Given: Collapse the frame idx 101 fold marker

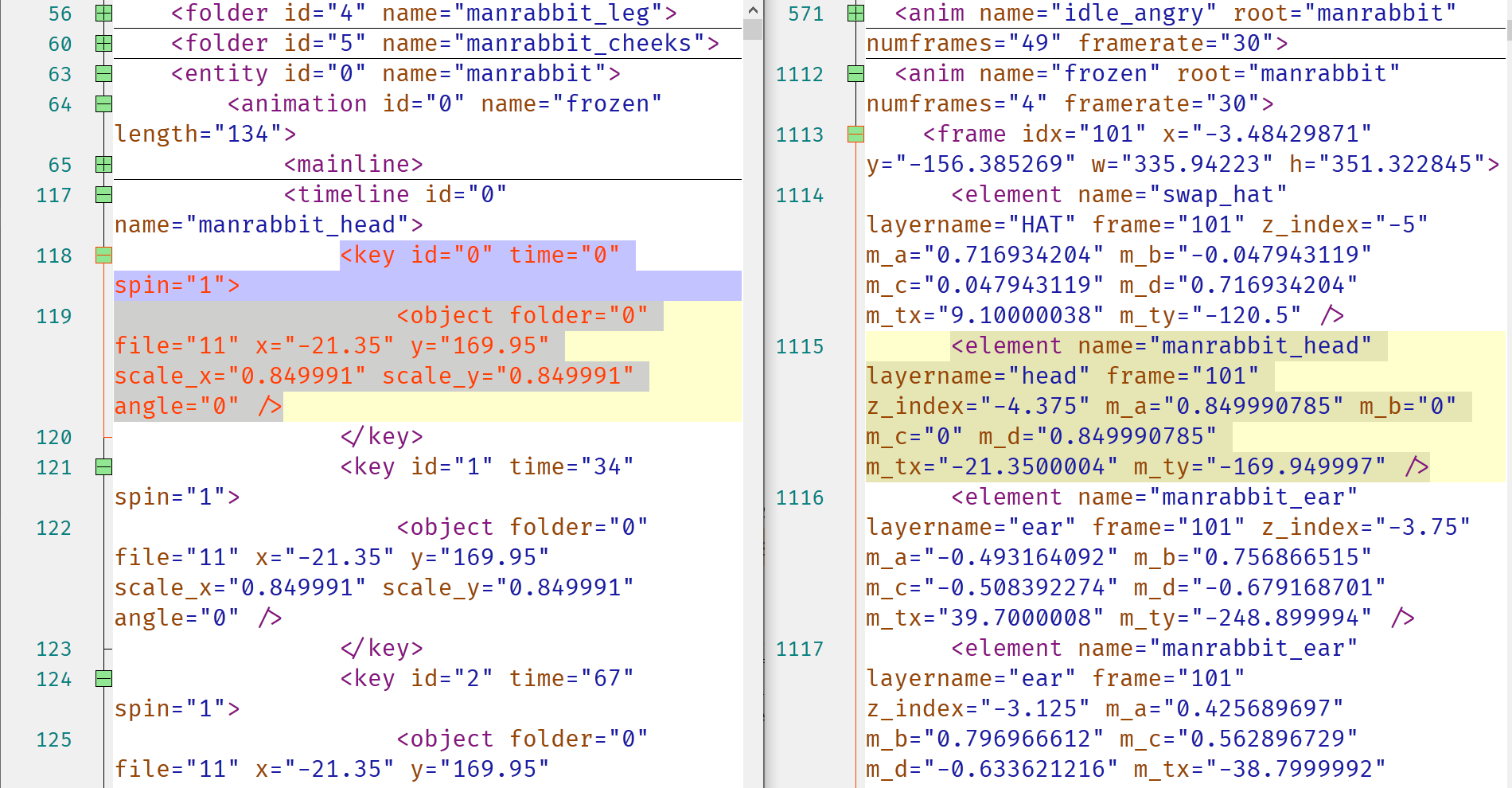Looking at the screenshot, I should click(x=855, y=135).
